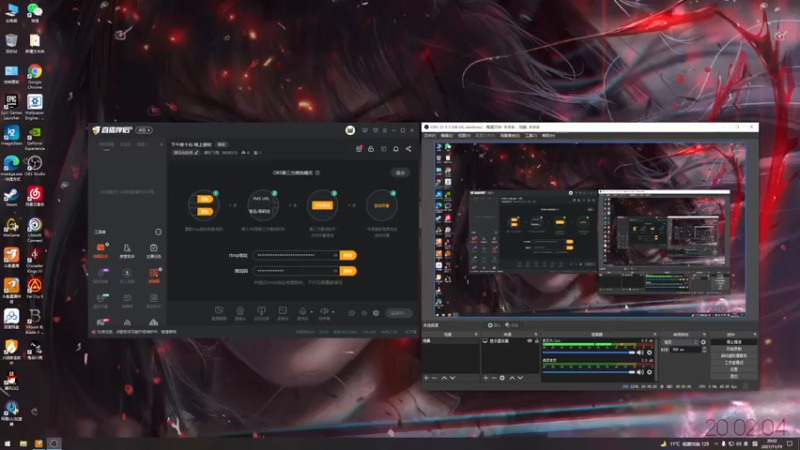The width and height of the screenshot is (800, 450).
Task: Click the transition duration stepper arrows
Action: coord(704,349)
